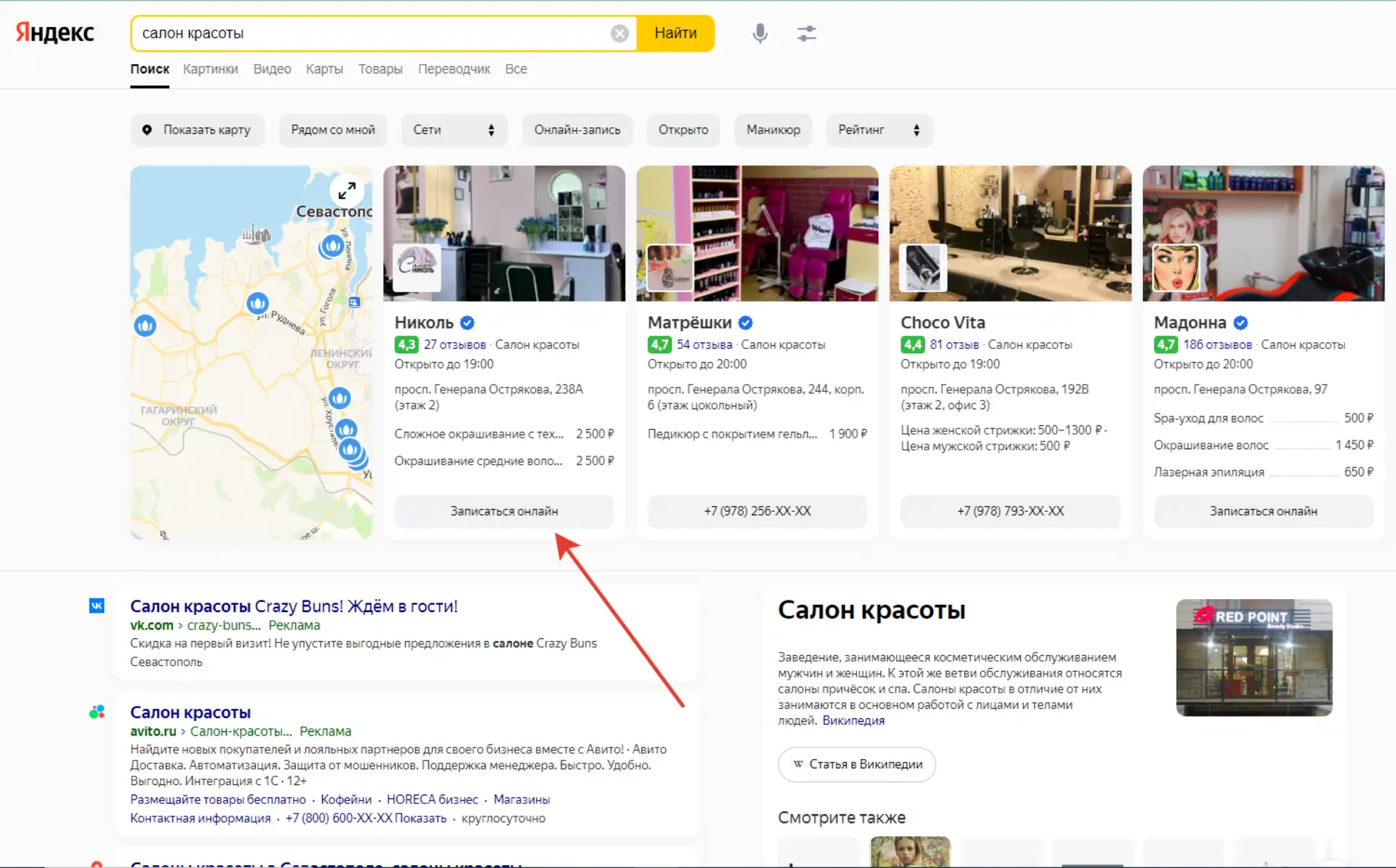
Task: Click Записаться онлайн for Мадонна
Action: point(1264,511)
